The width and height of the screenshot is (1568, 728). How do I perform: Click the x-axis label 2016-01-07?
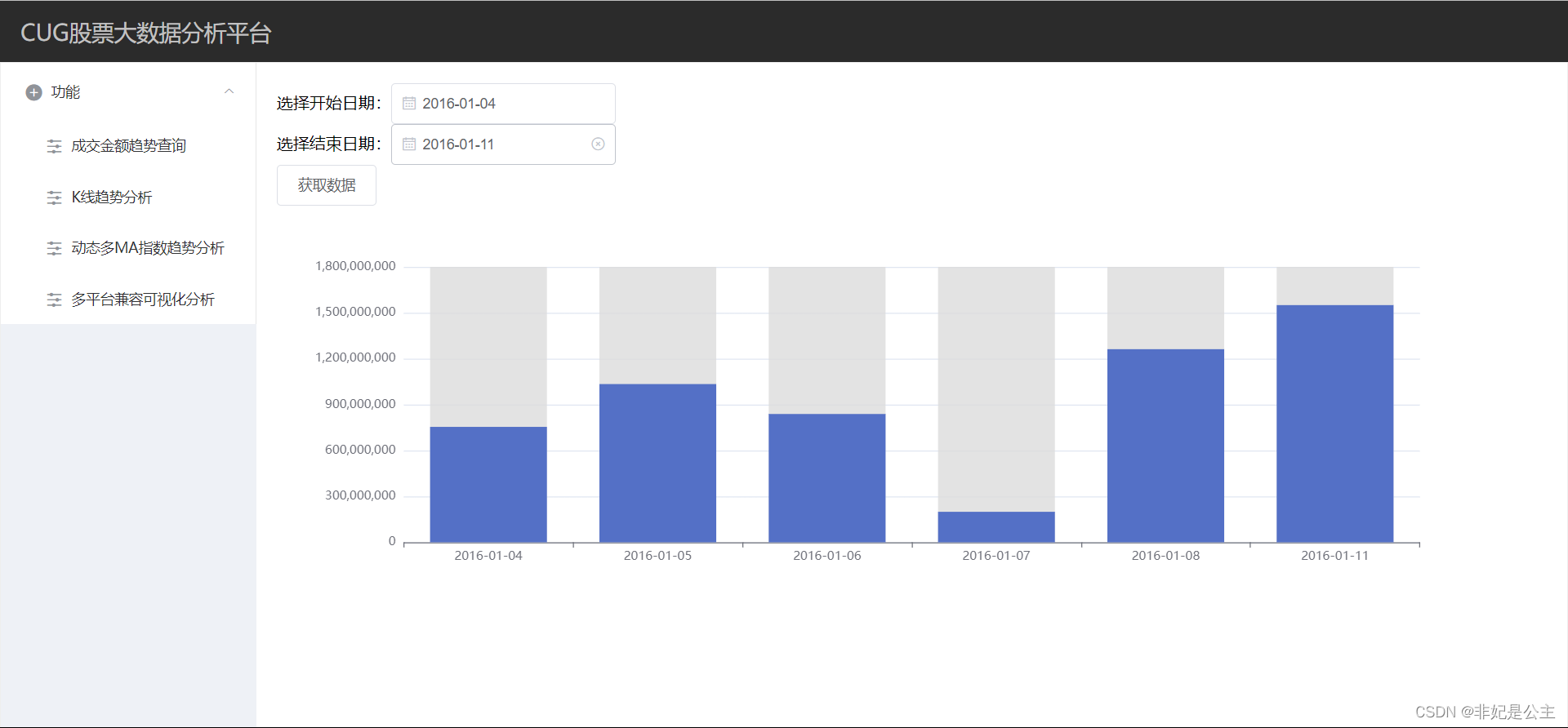coord(996,556)
